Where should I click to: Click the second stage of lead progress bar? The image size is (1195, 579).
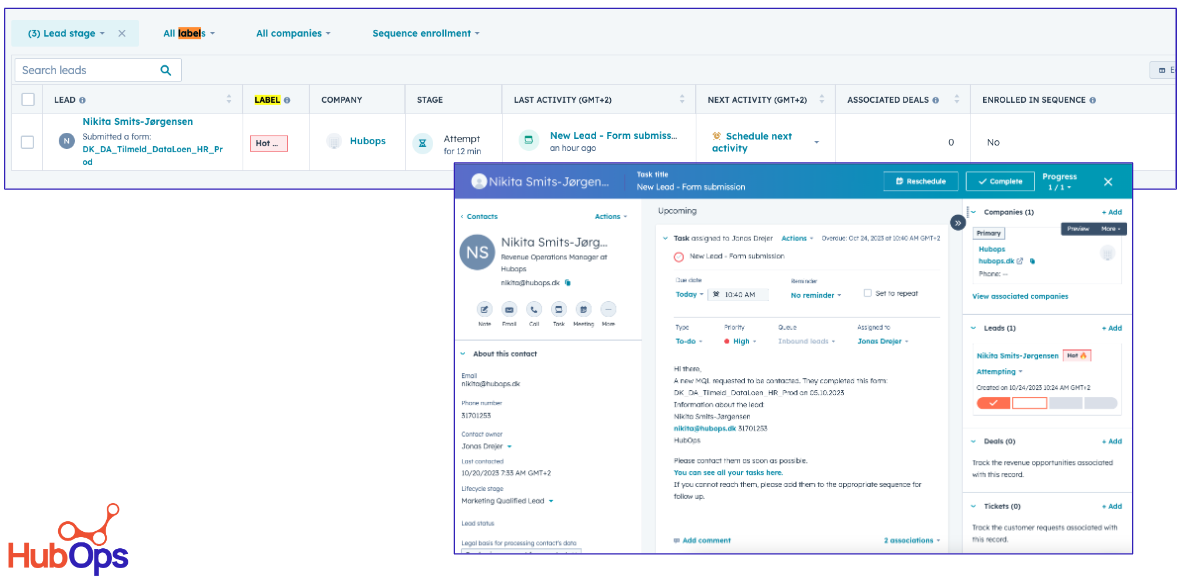(1030, 403)
